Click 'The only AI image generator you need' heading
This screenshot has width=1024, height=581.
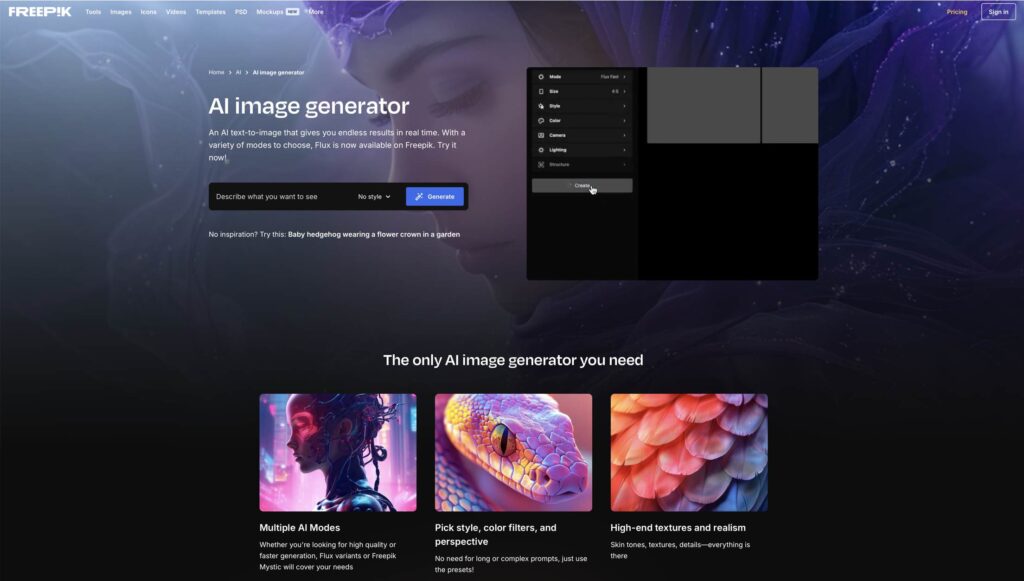513,360
